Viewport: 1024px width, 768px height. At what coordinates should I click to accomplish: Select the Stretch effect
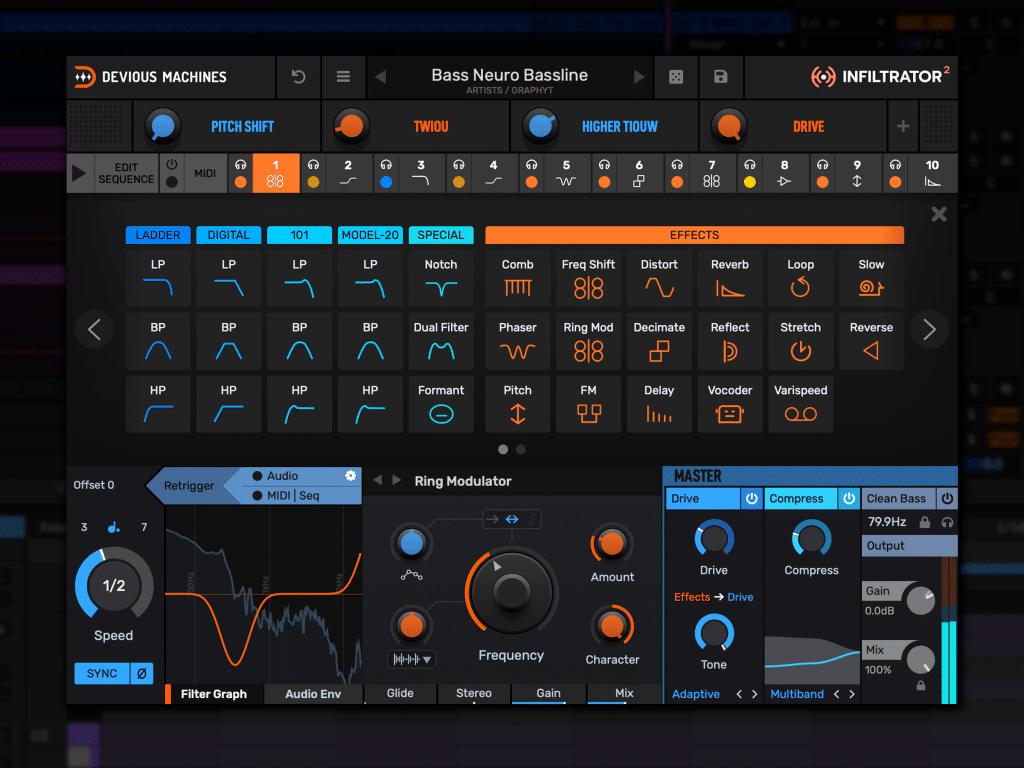coord(801,341)
